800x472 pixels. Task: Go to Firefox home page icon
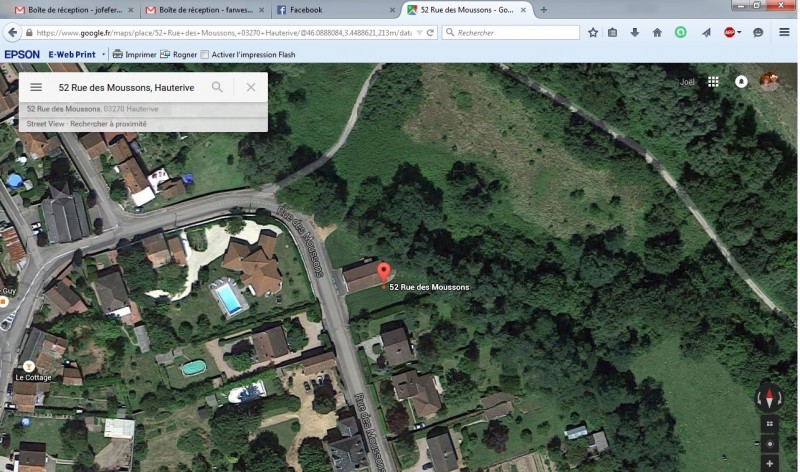657,33
